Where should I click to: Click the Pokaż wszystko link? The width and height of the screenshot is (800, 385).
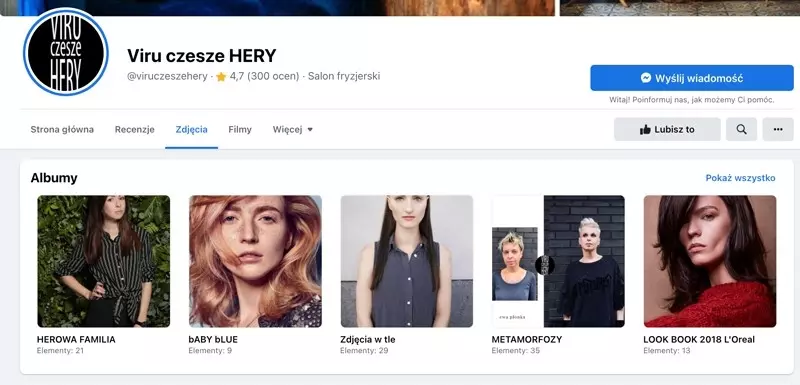pos(740,178)
